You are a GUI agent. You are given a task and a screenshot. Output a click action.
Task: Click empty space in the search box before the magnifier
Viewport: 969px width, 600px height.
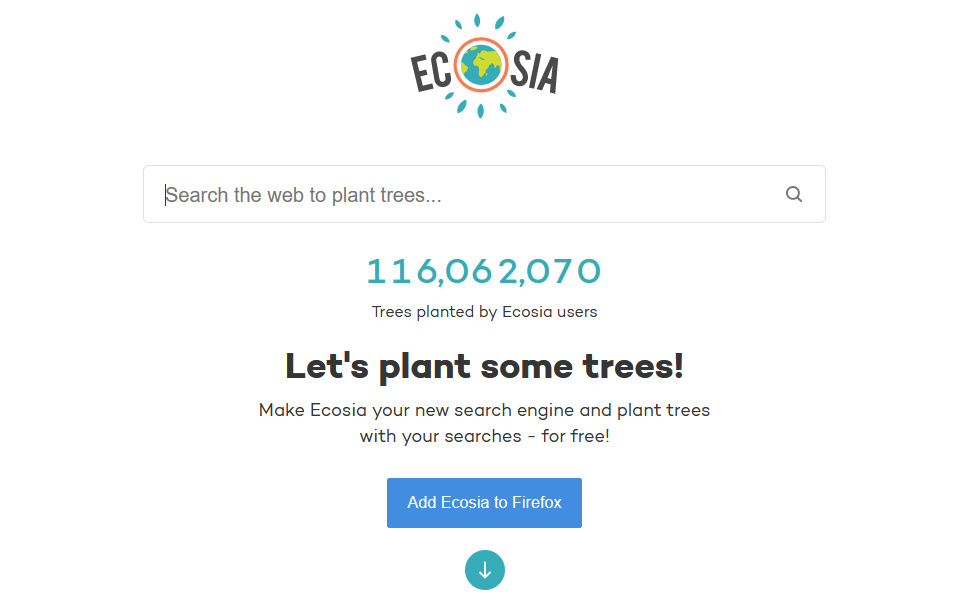coord(612,194)
